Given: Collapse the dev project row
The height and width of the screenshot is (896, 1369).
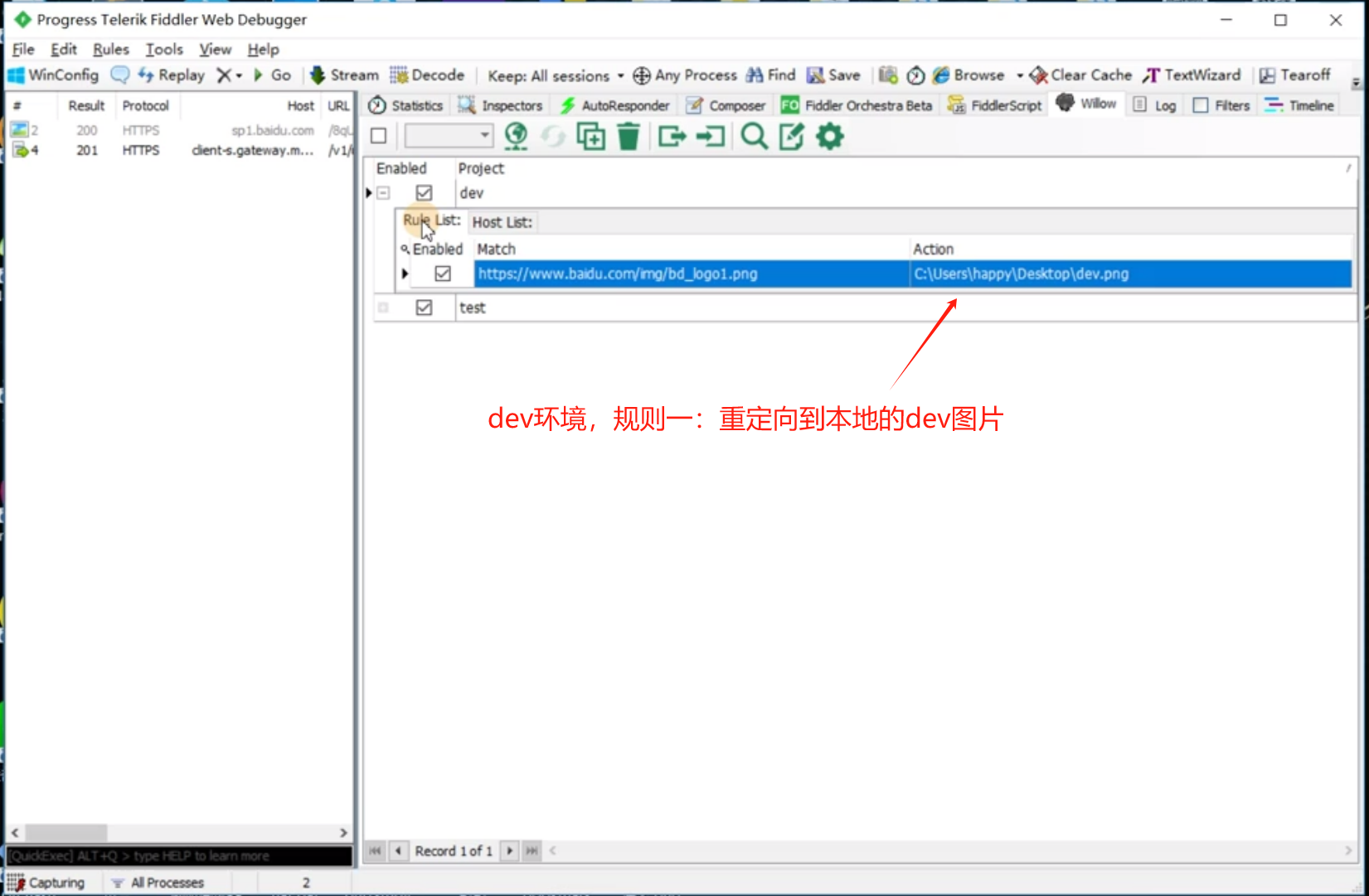Looking at the screenshot, I should pyautogui.click(x=383, y=193).
